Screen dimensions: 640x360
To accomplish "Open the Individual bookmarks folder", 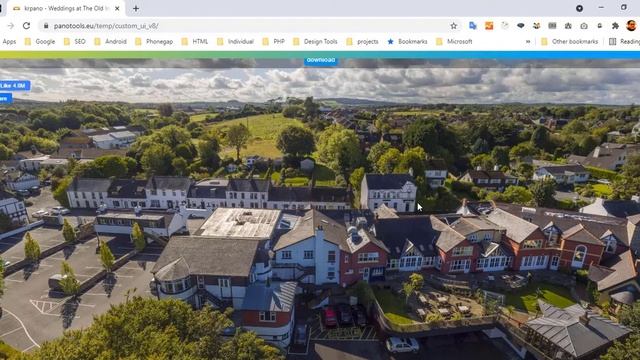I will pyautogui.click(x=235, y=41).
